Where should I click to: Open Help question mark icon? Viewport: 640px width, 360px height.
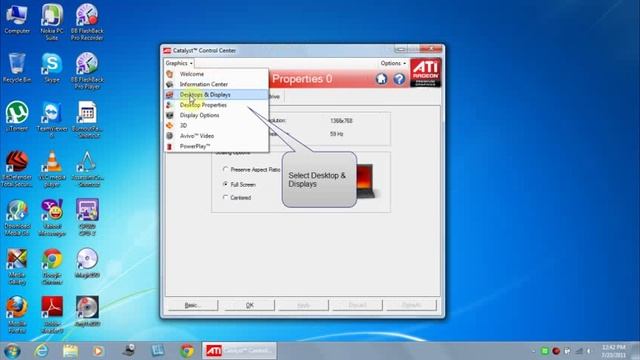[399, 78]
